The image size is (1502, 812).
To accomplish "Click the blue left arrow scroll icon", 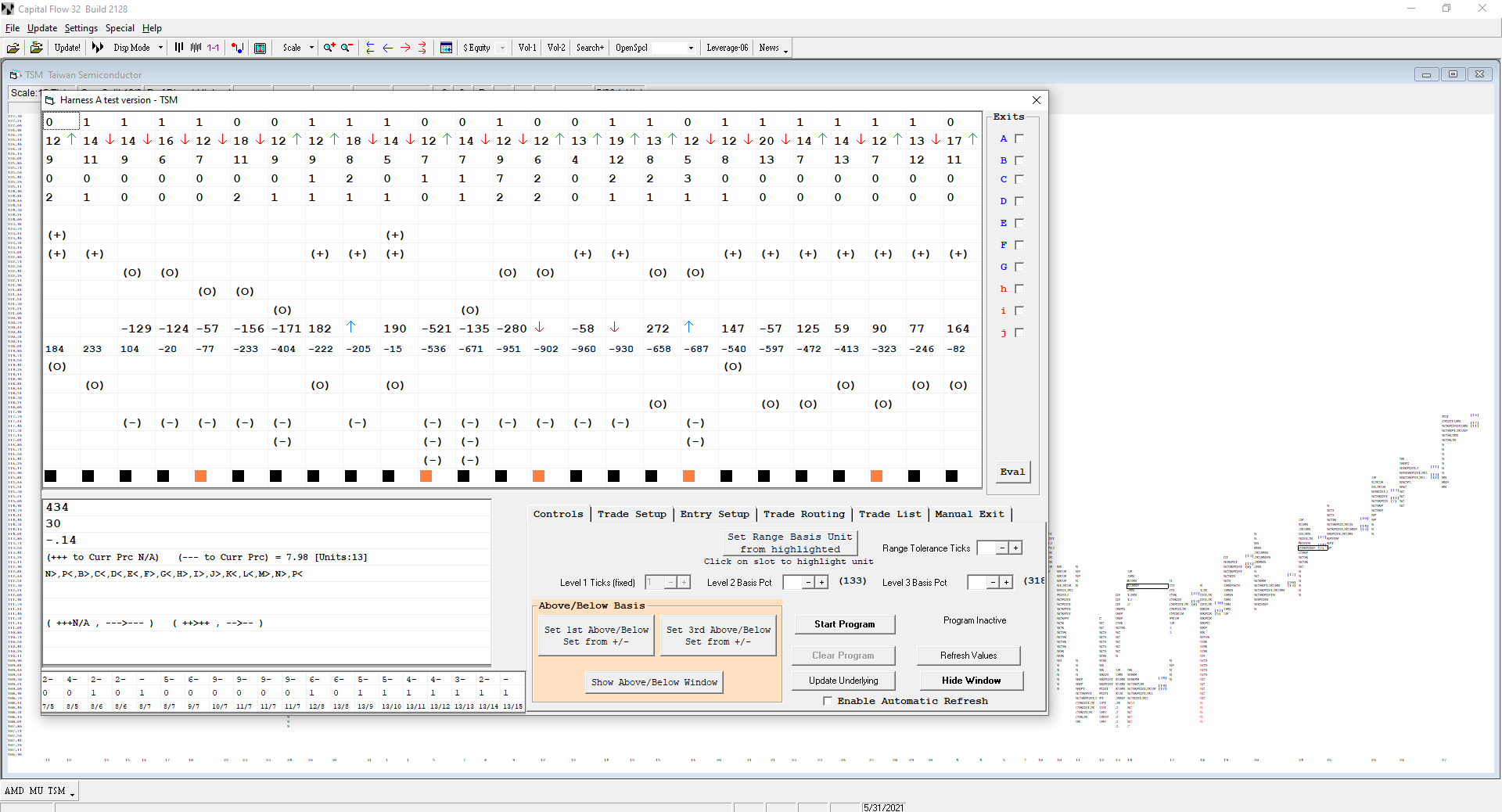I will [388, 48].
